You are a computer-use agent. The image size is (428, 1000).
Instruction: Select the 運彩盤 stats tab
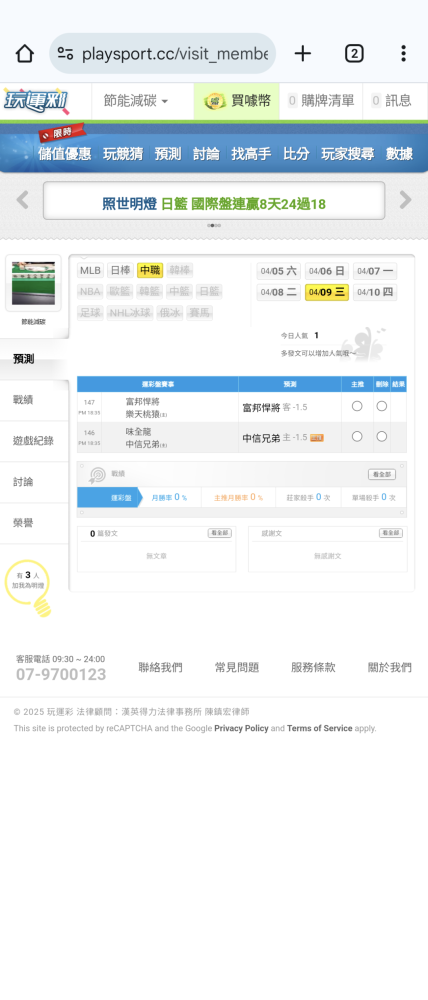110,497
